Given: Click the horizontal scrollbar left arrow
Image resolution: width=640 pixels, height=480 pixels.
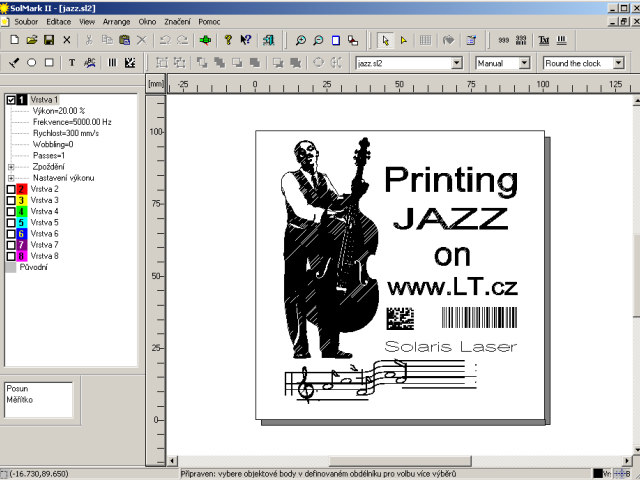Looking at the screenshot, I should [x=172, y=461].
